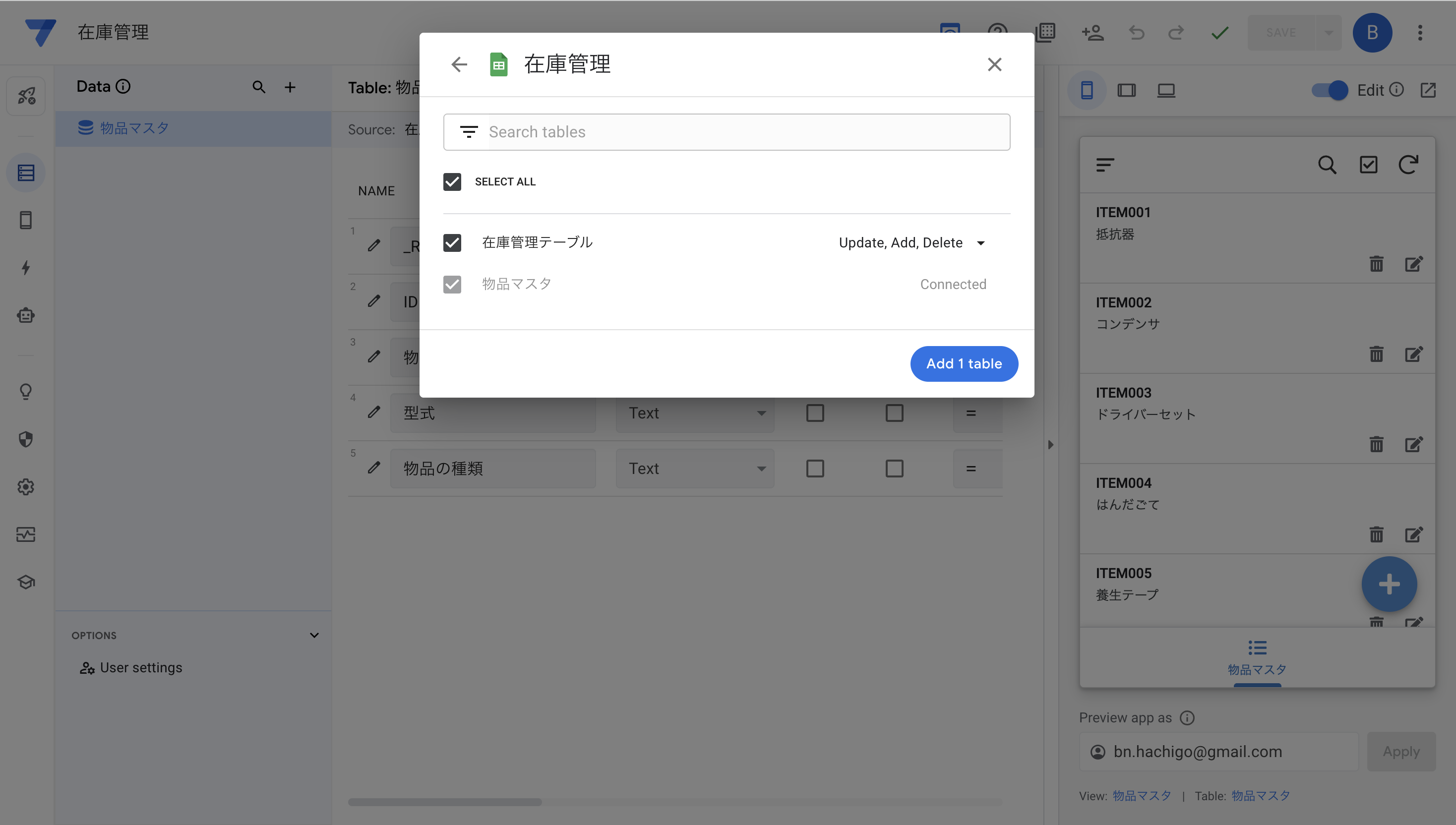Open the Update, Add, Delete permissions dropdown
Screen dimensions: 1456x825
(x=911, y=243)
